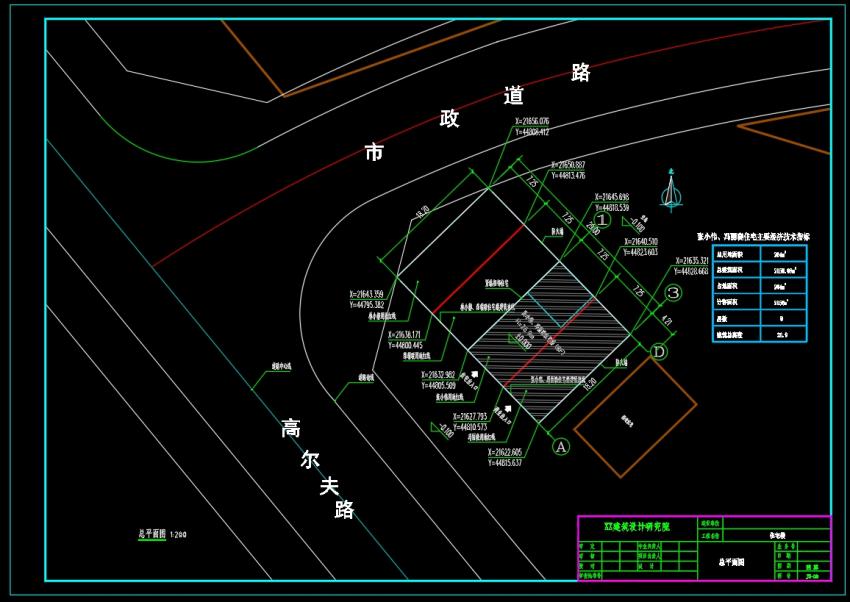Select the drawing title 总平面图 1:200

162,534
